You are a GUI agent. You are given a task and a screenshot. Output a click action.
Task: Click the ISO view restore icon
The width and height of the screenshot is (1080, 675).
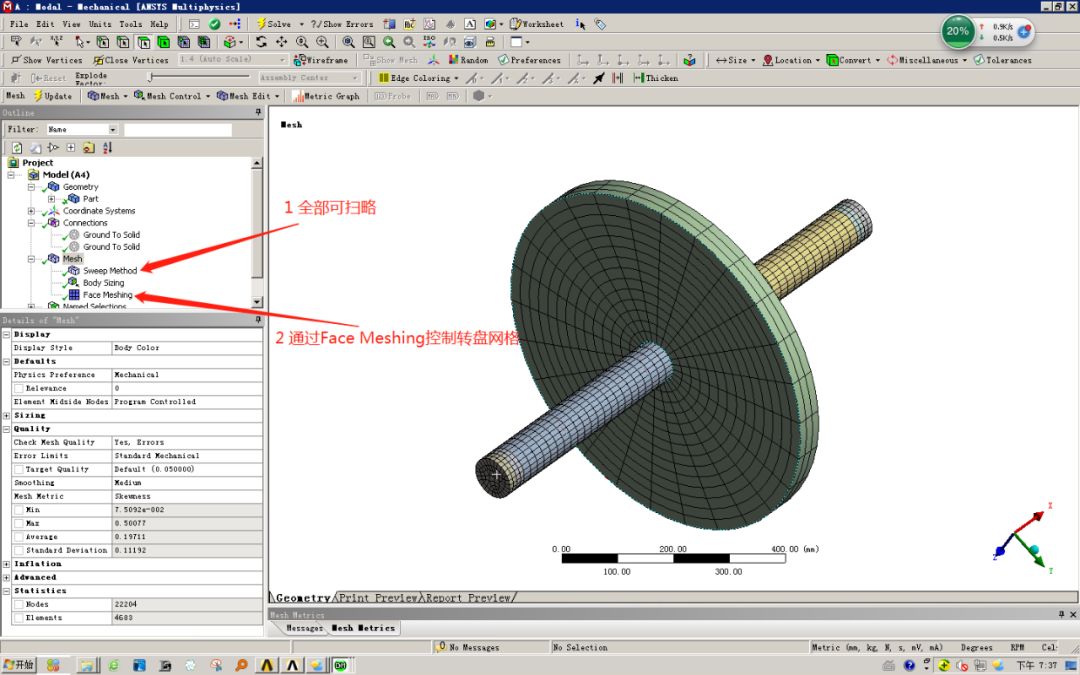428,42
